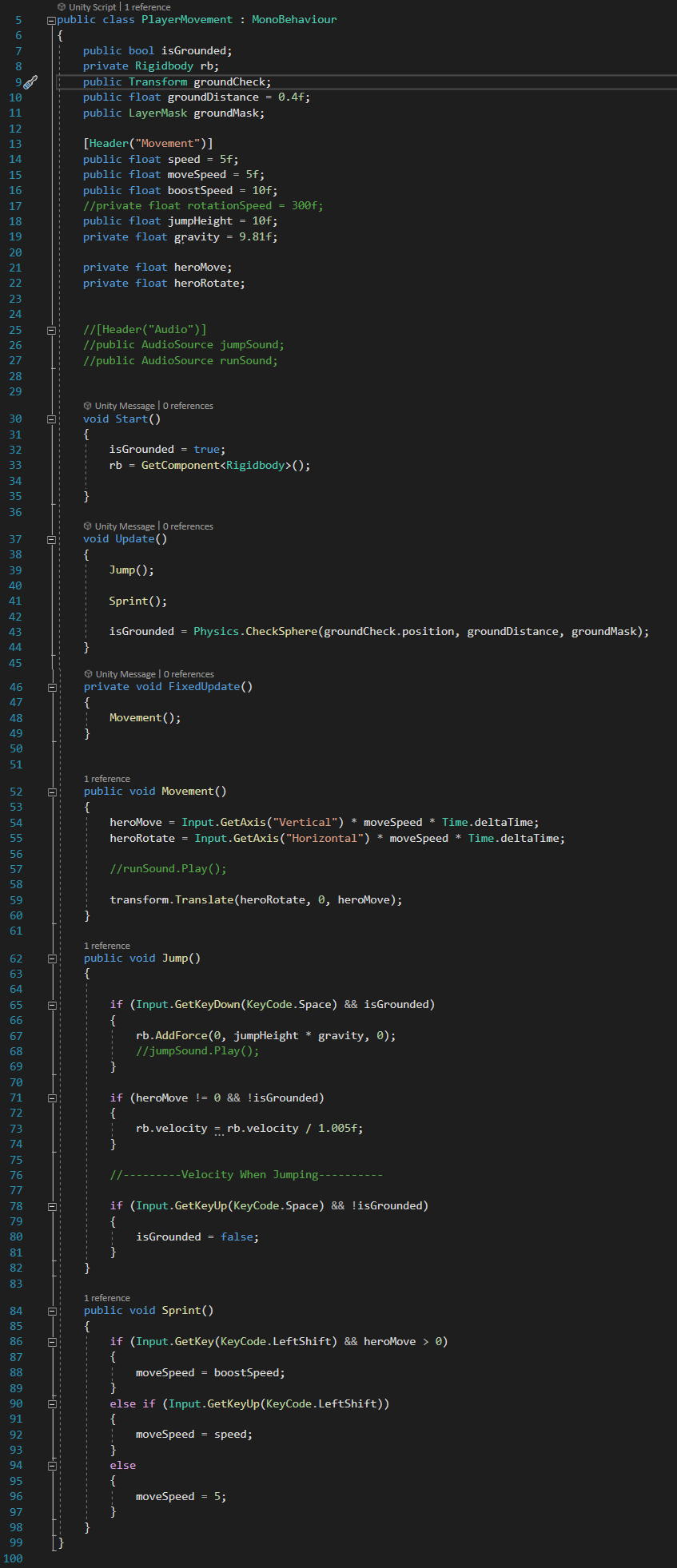The image size is (677, 1568).
Task: Click 'rb.AddForce' call on line 67
Action: pyautogui.click(x=171, y=1035)
